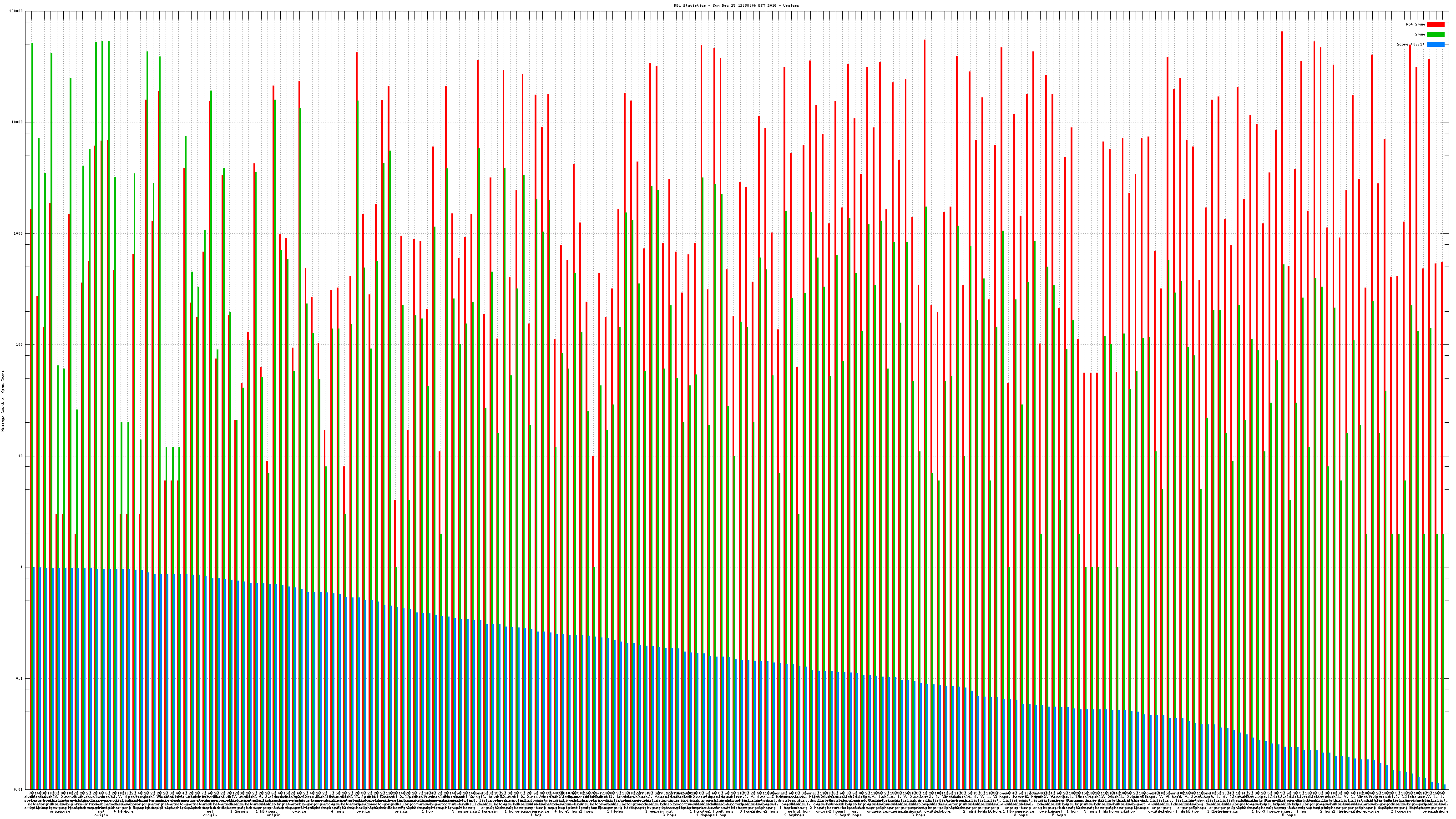
Task: Click the first blue score bar at far left
Action: (x=34, y=678)
